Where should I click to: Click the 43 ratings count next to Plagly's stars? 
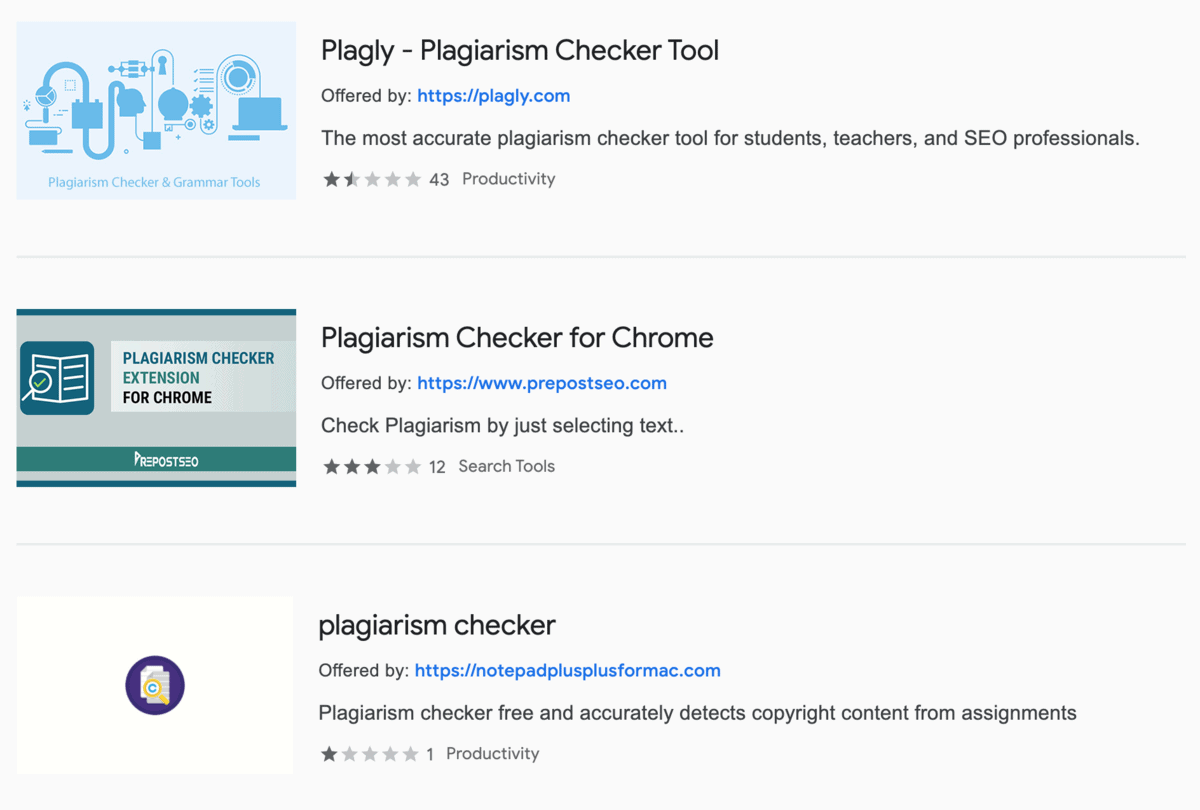coord(438,178)
